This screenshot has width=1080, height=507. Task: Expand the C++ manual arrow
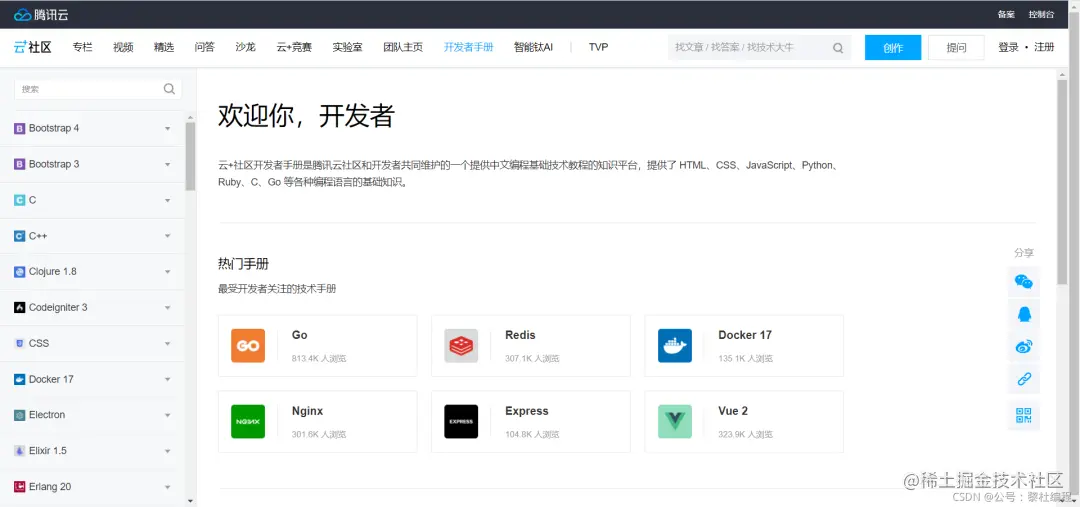pos(167,236)
